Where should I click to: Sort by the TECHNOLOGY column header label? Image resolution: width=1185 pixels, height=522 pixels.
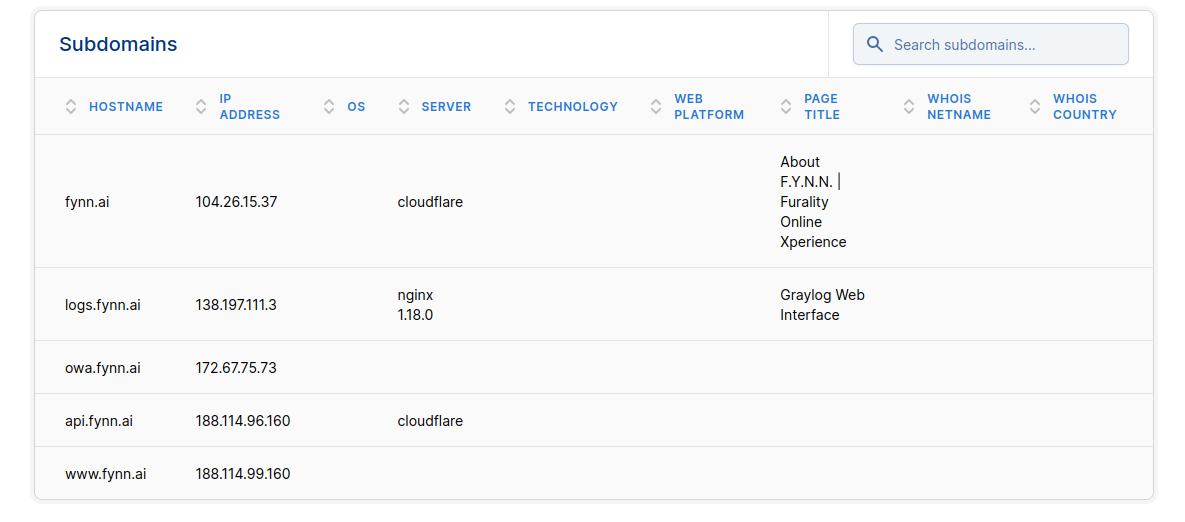coord(573,107)
